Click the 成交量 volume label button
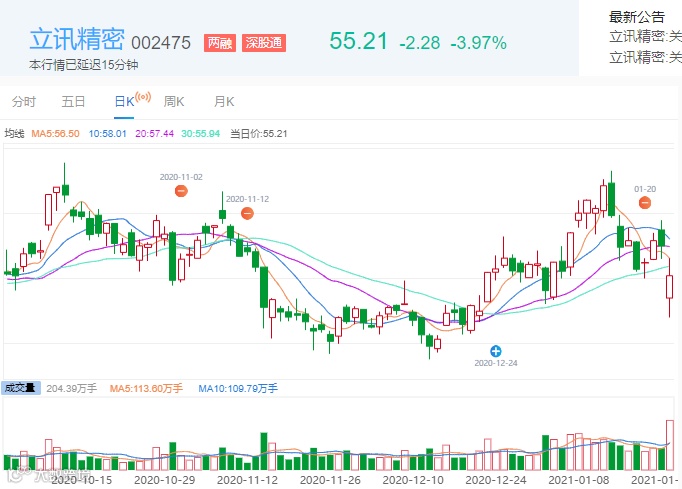 tap(21, 388)
